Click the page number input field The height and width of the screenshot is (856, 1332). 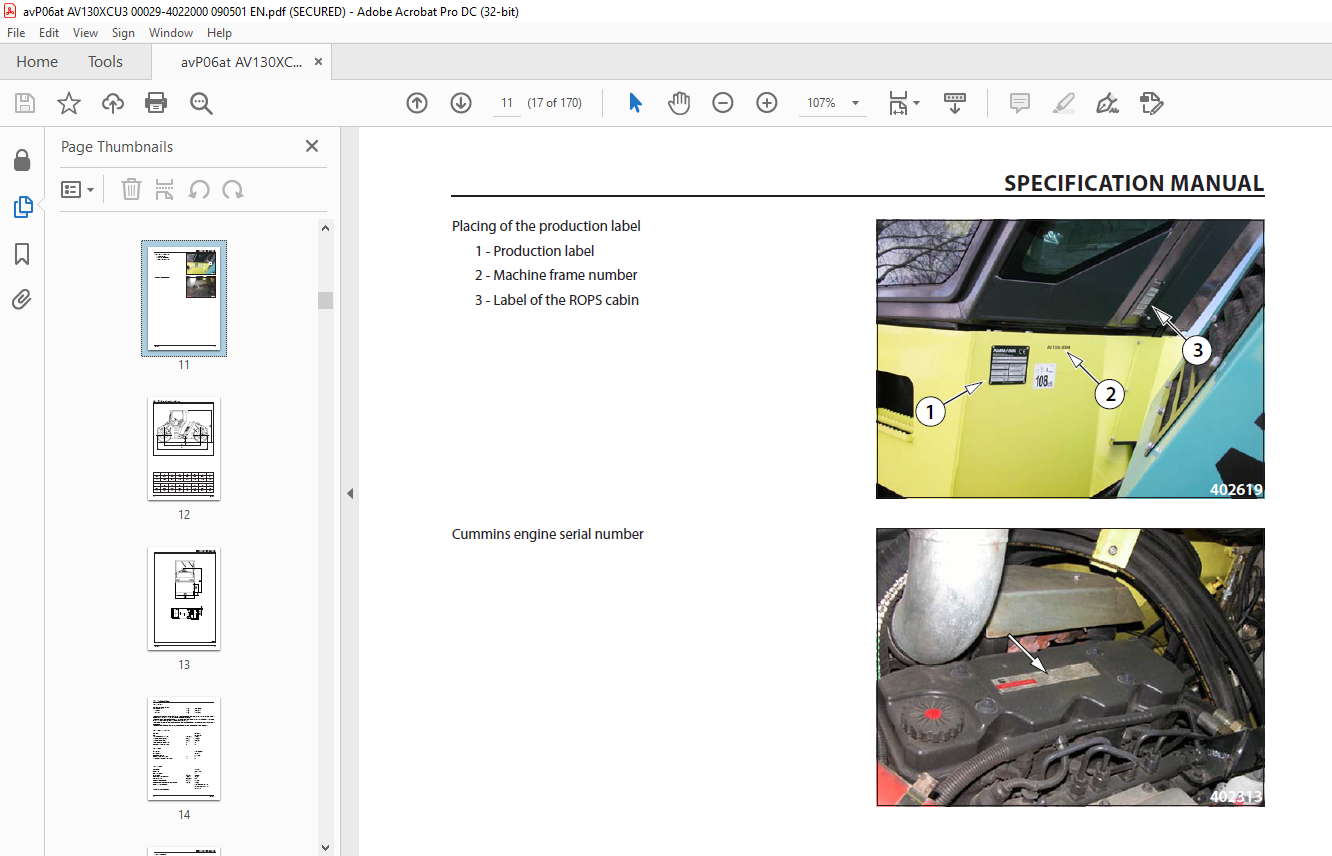(x=507, y=103)
